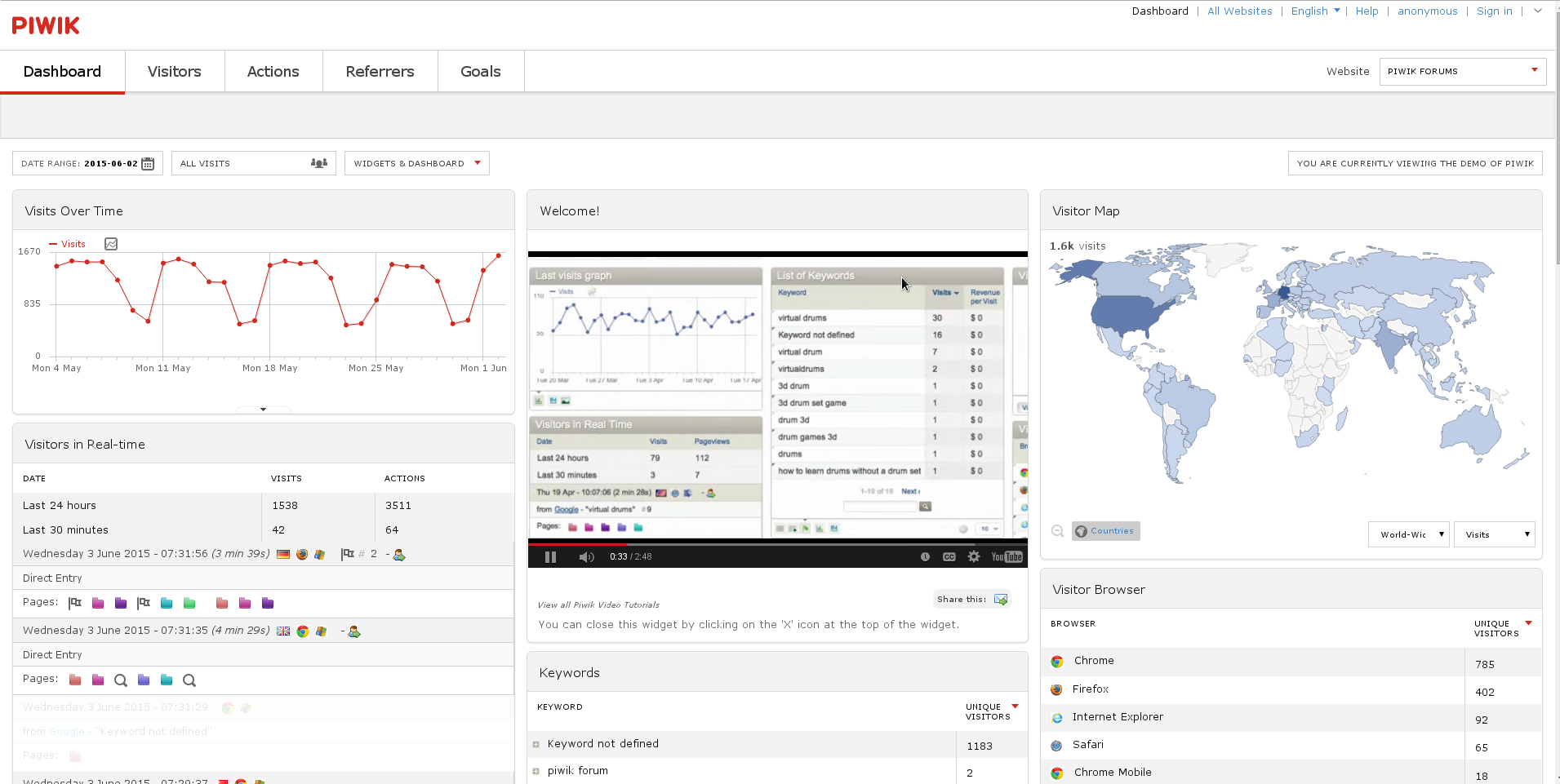This screenshot has width=1560, height=784.
Task: Click the segment visitors icon in All Visits
Action: (x=319, y=163)
